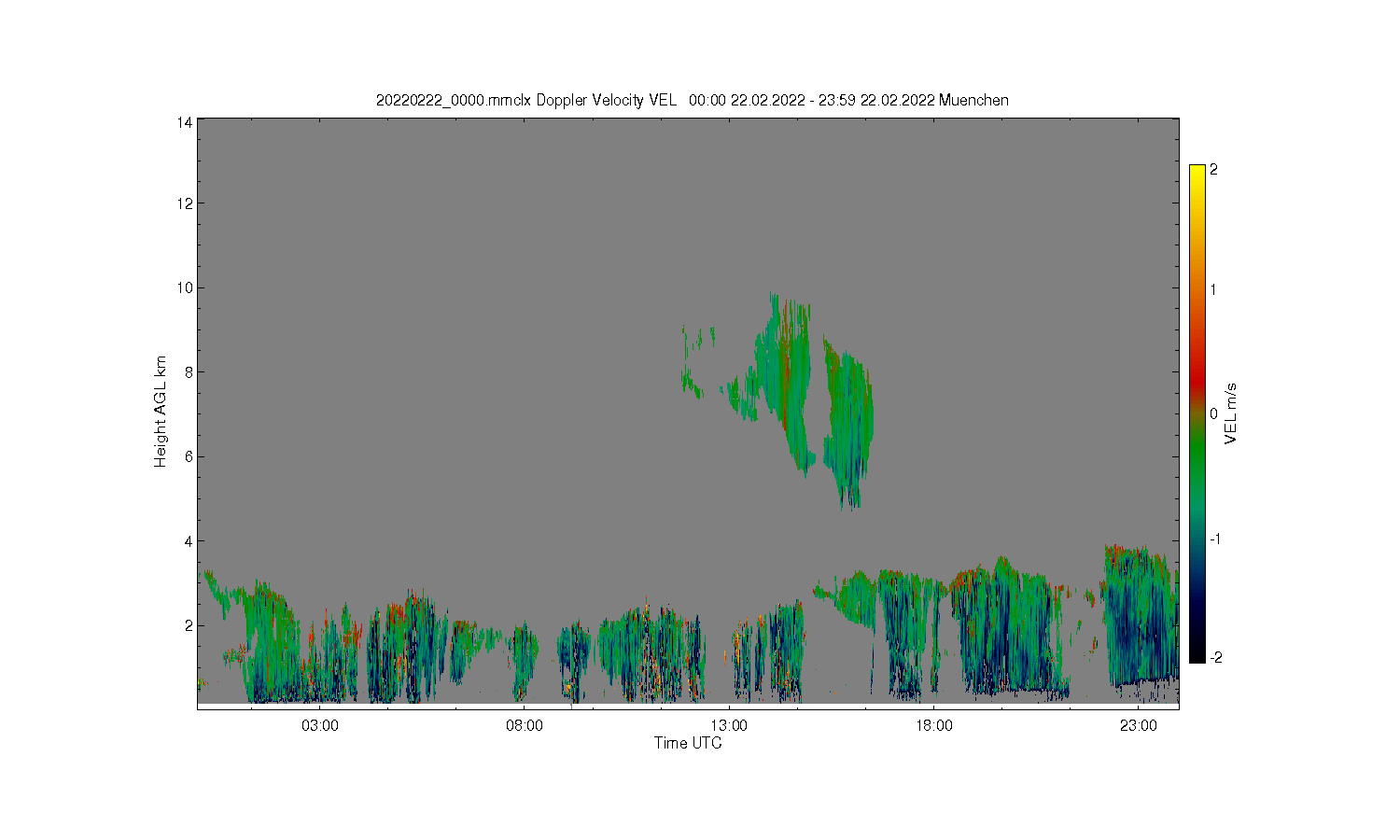The width and height of the screenshot is (1400, 840).
Task: Click the low cloud echo near 23:00
Action: 1139,616
